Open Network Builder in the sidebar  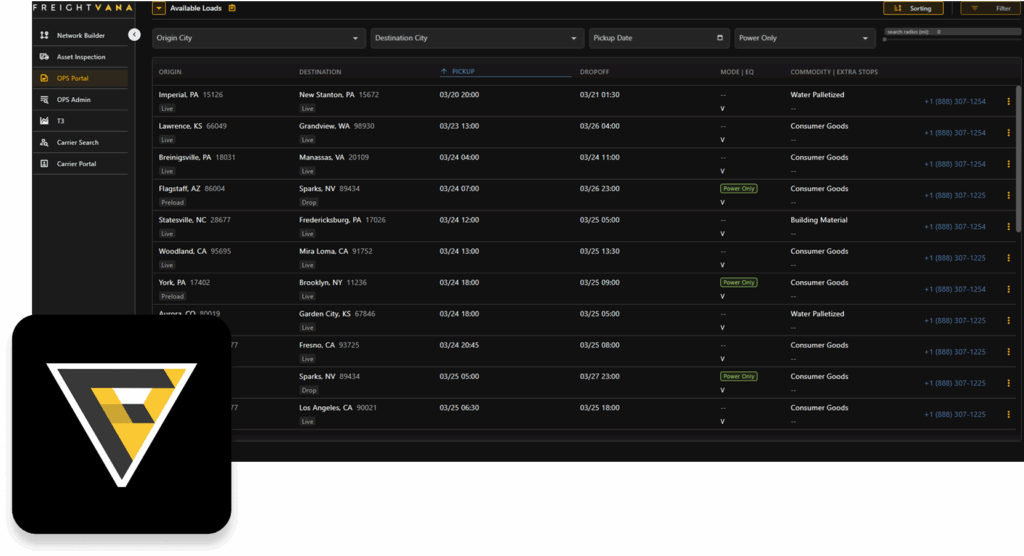(80, 35)
